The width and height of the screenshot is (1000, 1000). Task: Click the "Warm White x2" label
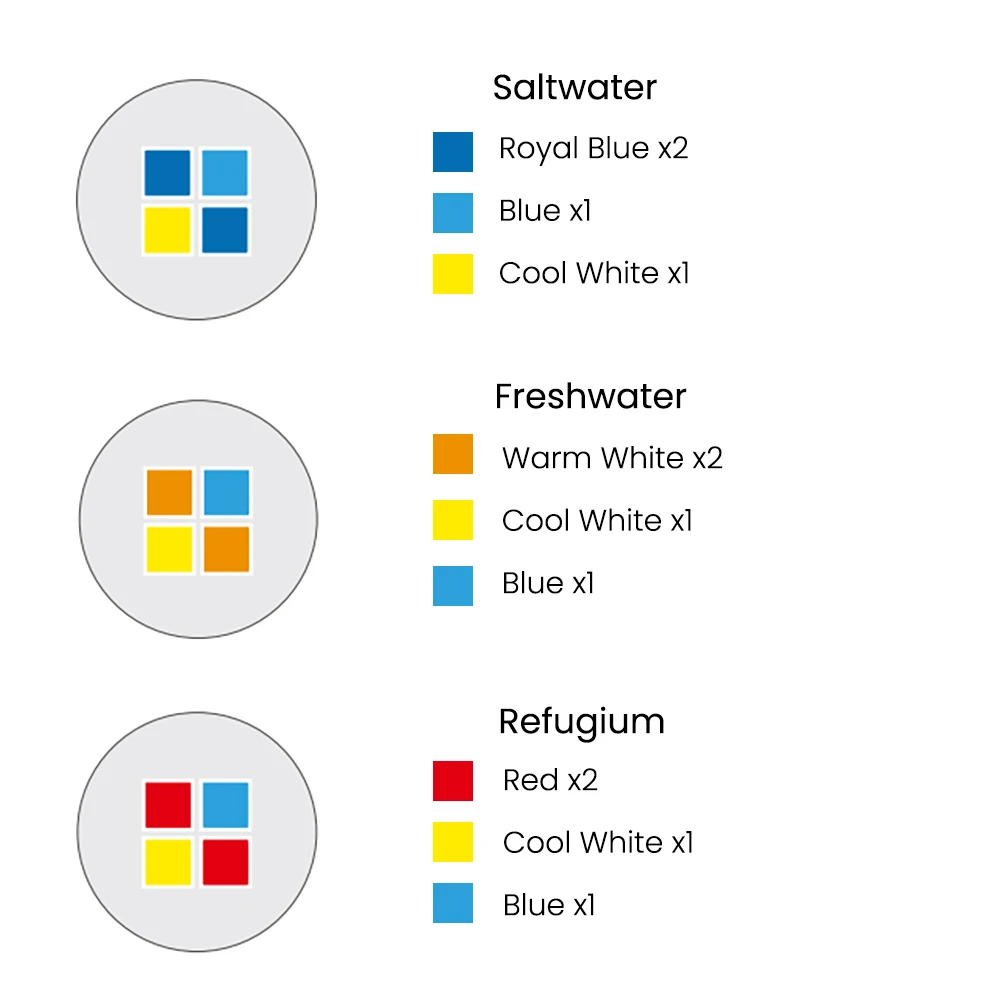pos(612,458)
